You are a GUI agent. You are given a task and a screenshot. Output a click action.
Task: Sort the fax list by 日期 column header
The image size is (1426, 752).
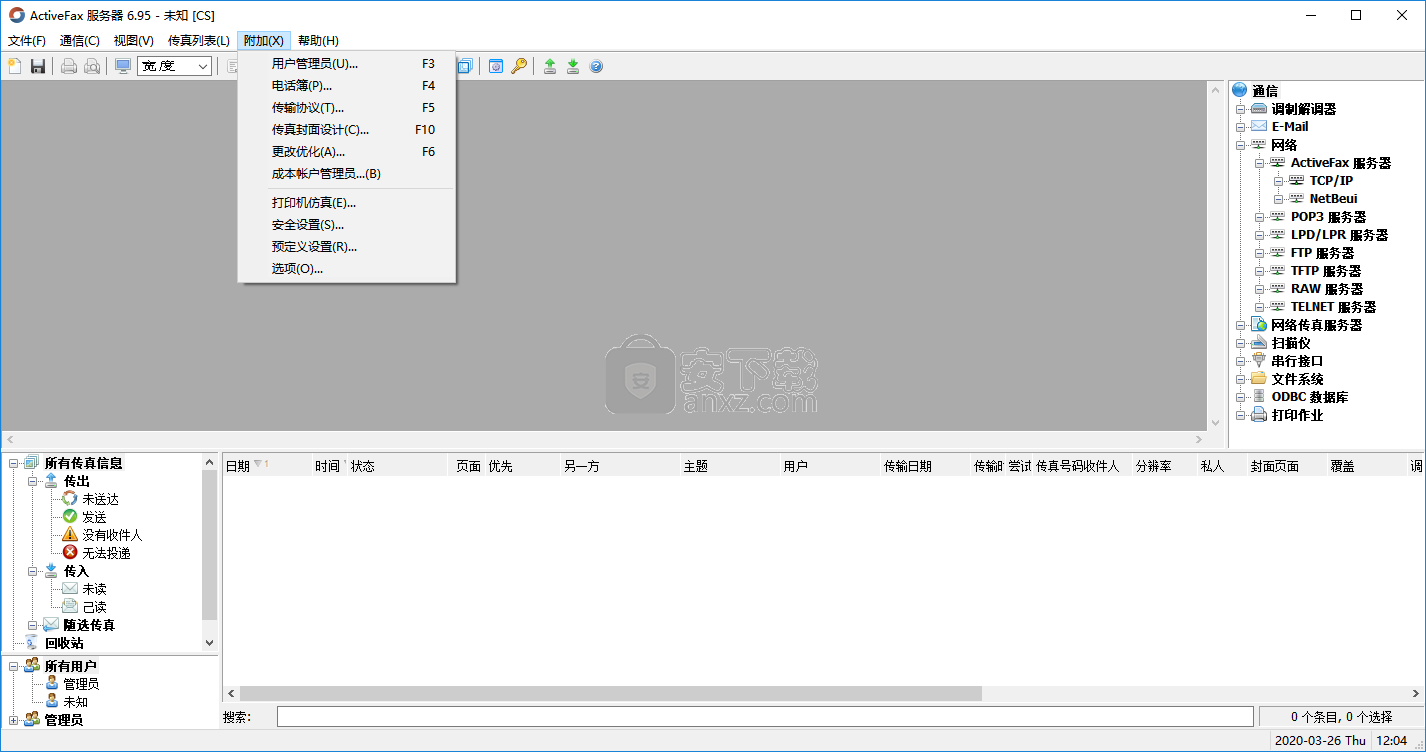tap(267, 466)
